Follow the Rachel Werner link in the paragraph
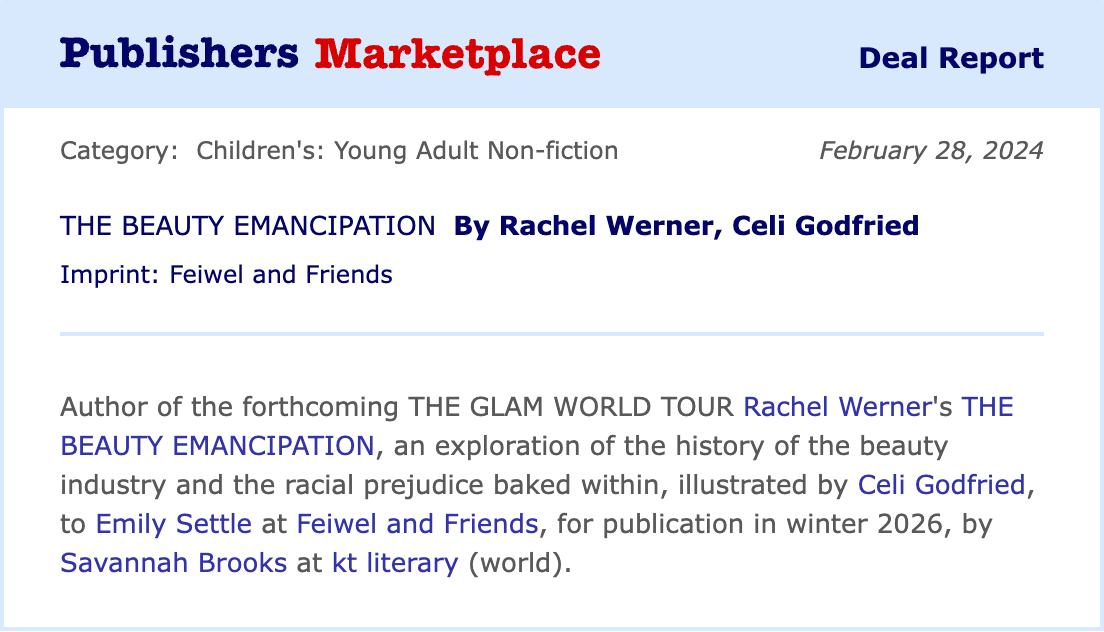 [838, 407]
